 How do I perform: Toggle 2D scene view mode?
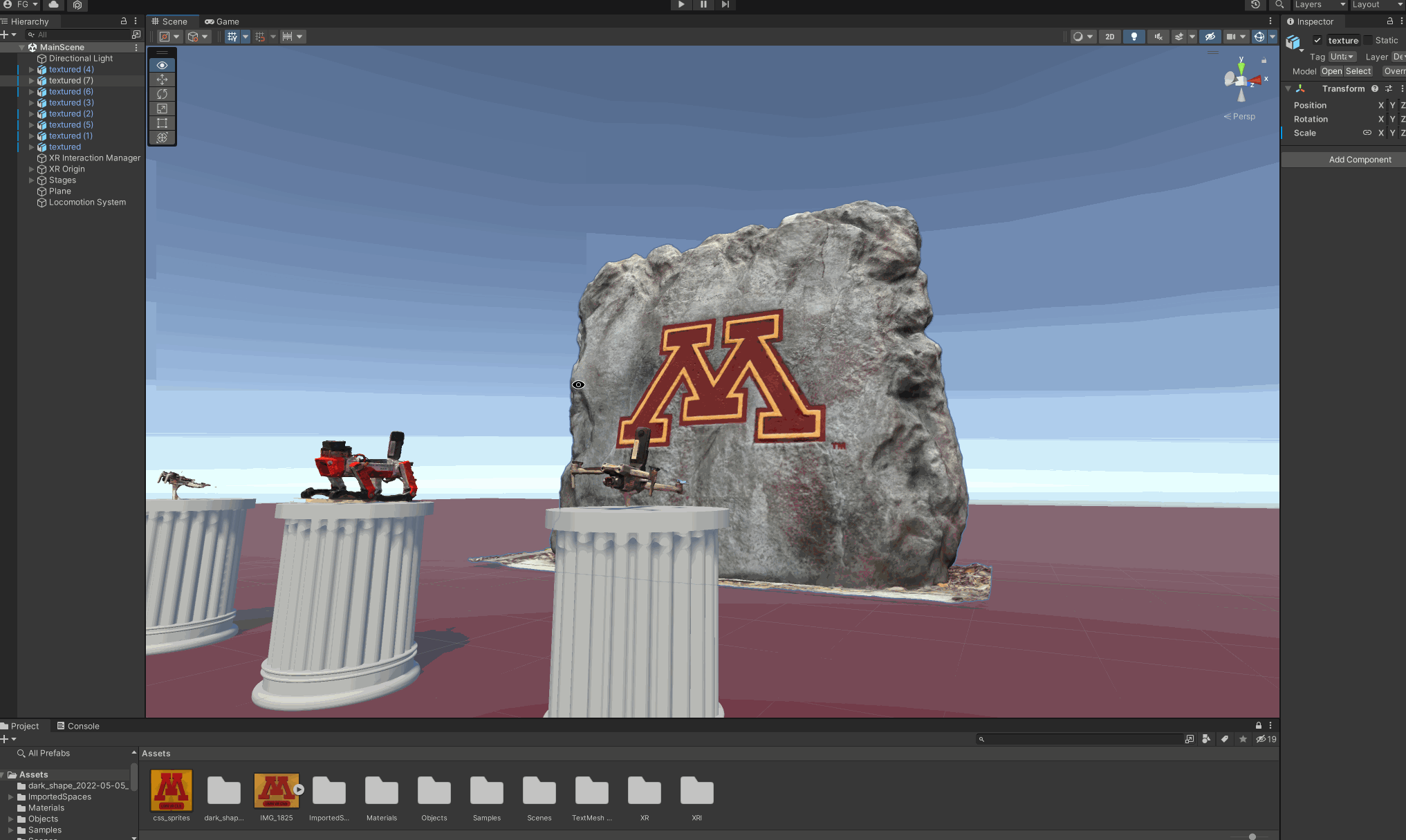(x=1109, y=37)
